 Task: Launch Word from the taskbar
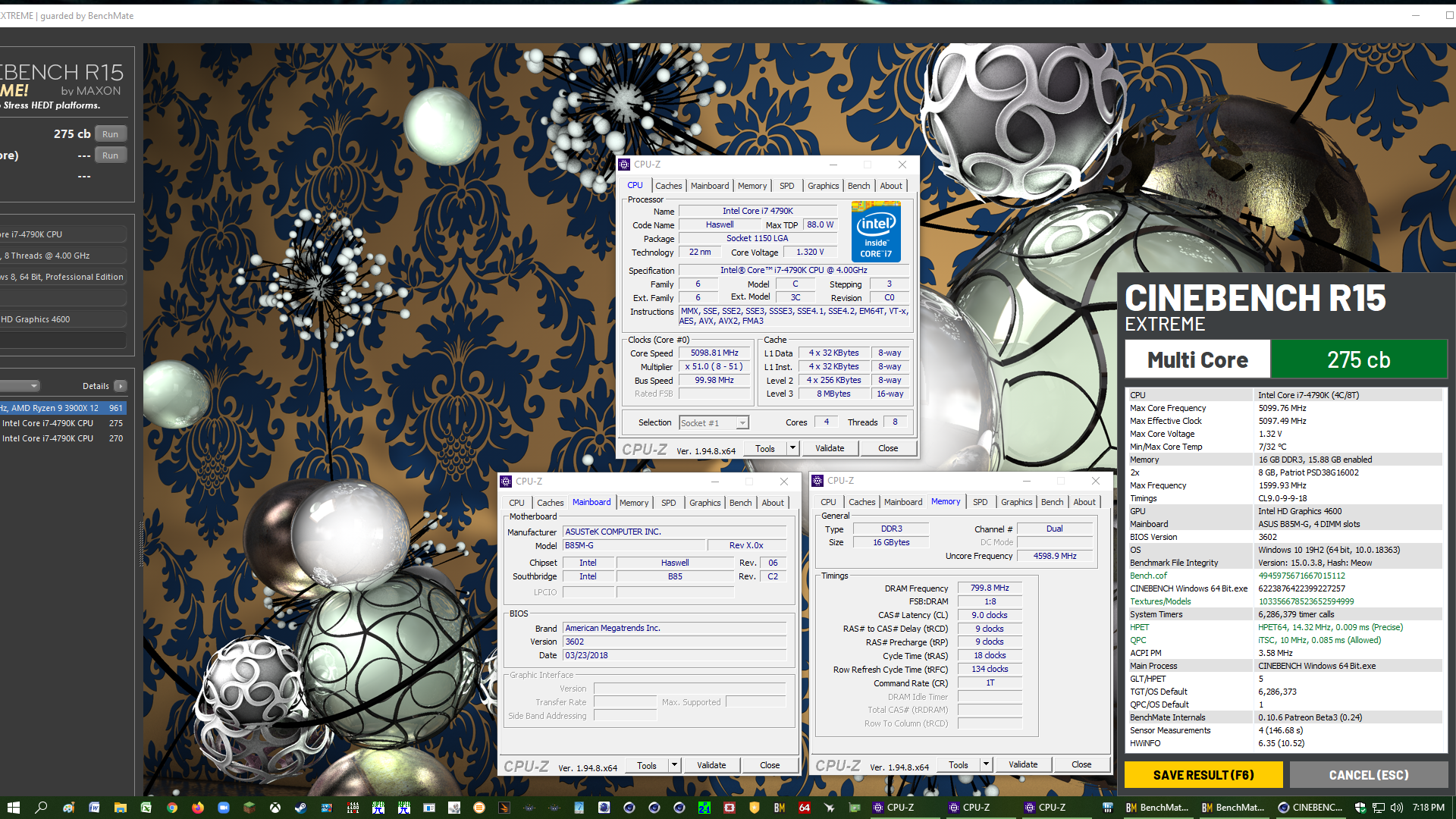[94, 808]
